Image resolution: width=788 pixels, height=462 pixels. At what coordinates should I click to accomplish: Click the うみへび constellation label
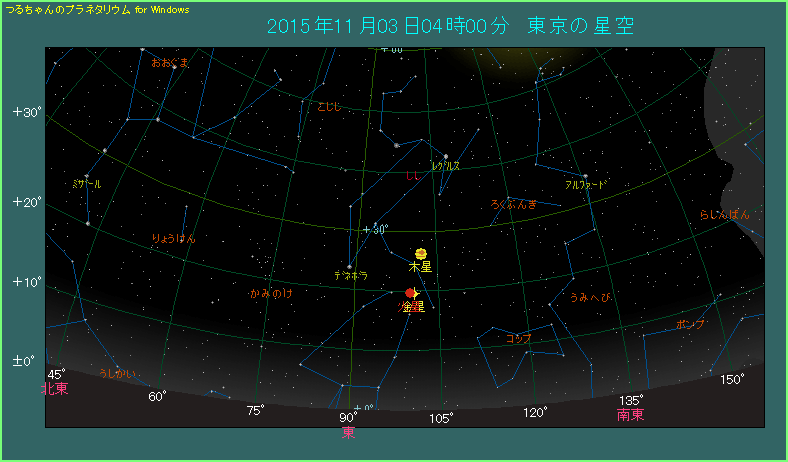coord(589,298)
